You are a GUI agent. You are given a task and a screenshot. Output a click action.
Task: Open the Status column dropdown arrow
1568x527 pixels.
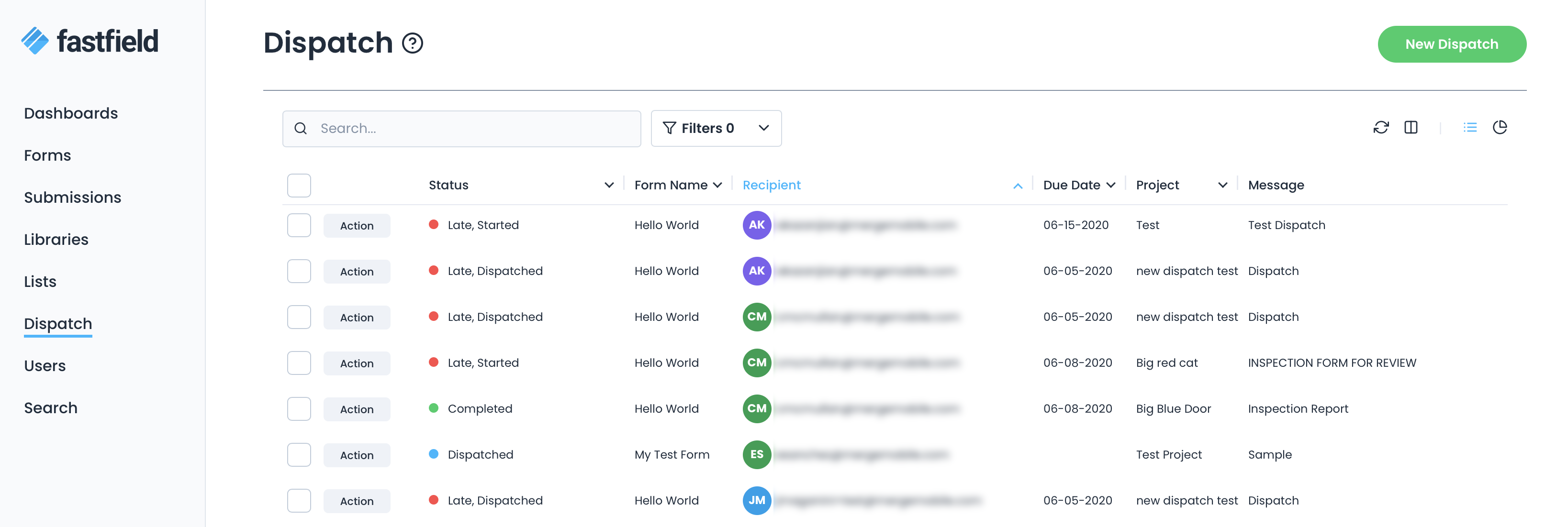click(x=609, y=186)
